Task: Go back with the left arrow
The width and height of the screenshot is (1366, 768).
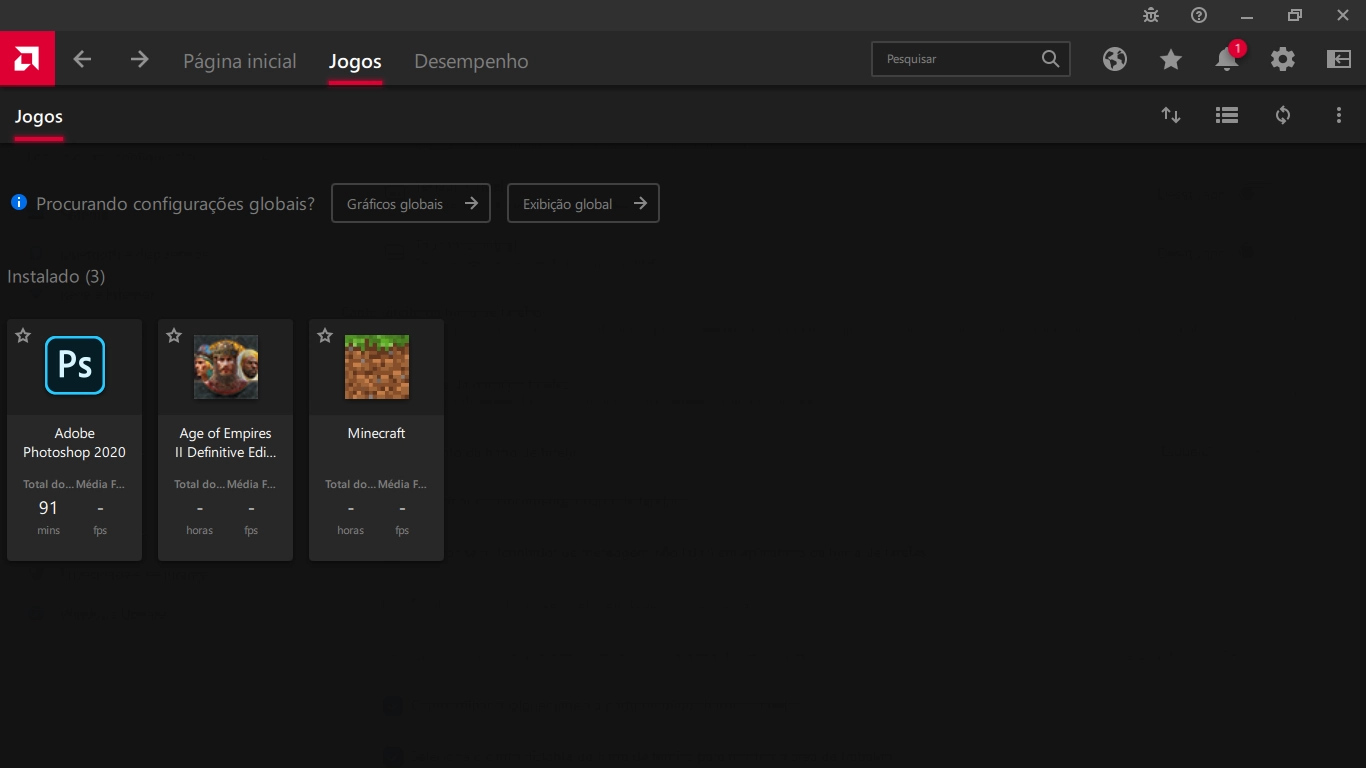Action: click(82, 59)
